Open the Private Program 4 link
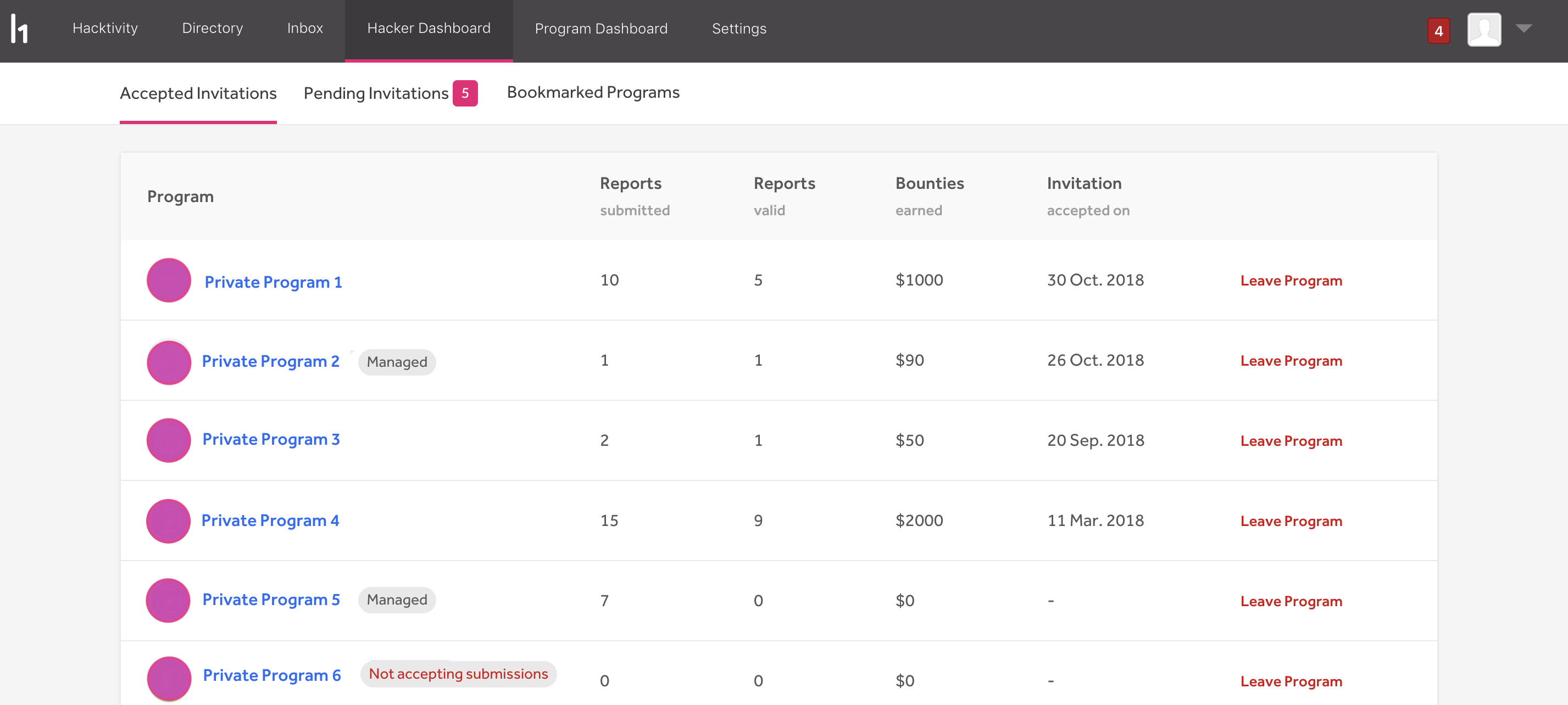This screenshot has width=1568, height=705. (270, 521)
